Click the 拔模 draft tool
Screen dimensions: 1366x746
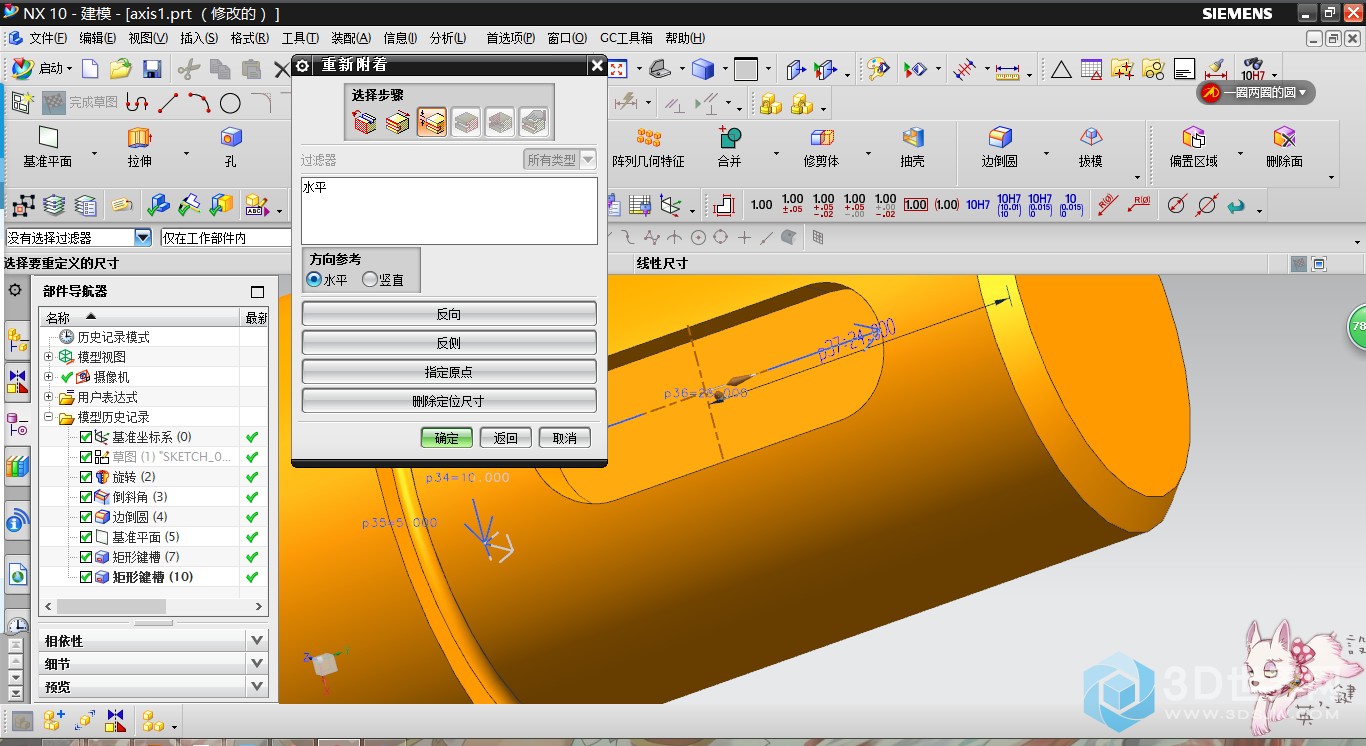1090,148
